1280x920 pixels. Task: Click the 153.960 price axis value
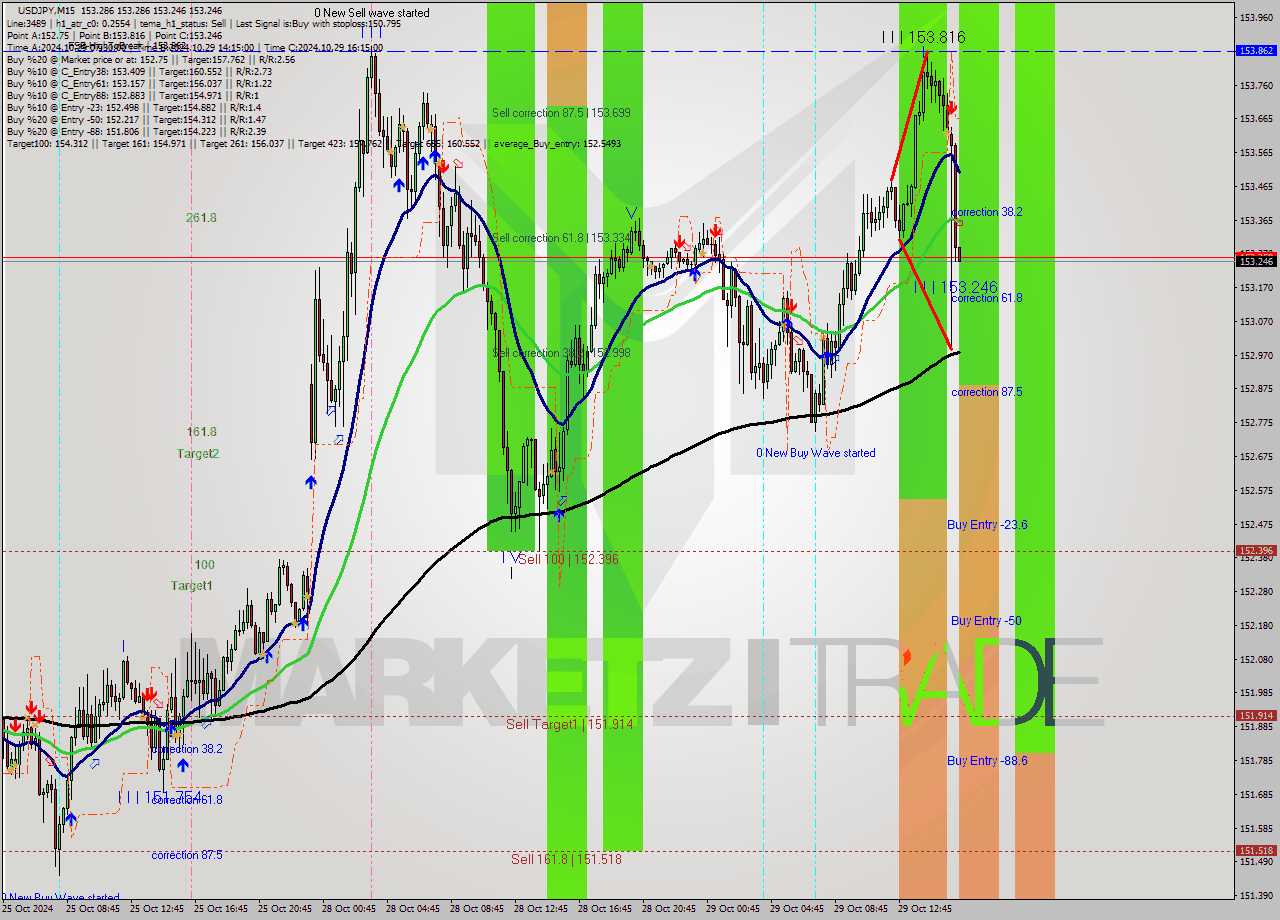[1256, 17]
